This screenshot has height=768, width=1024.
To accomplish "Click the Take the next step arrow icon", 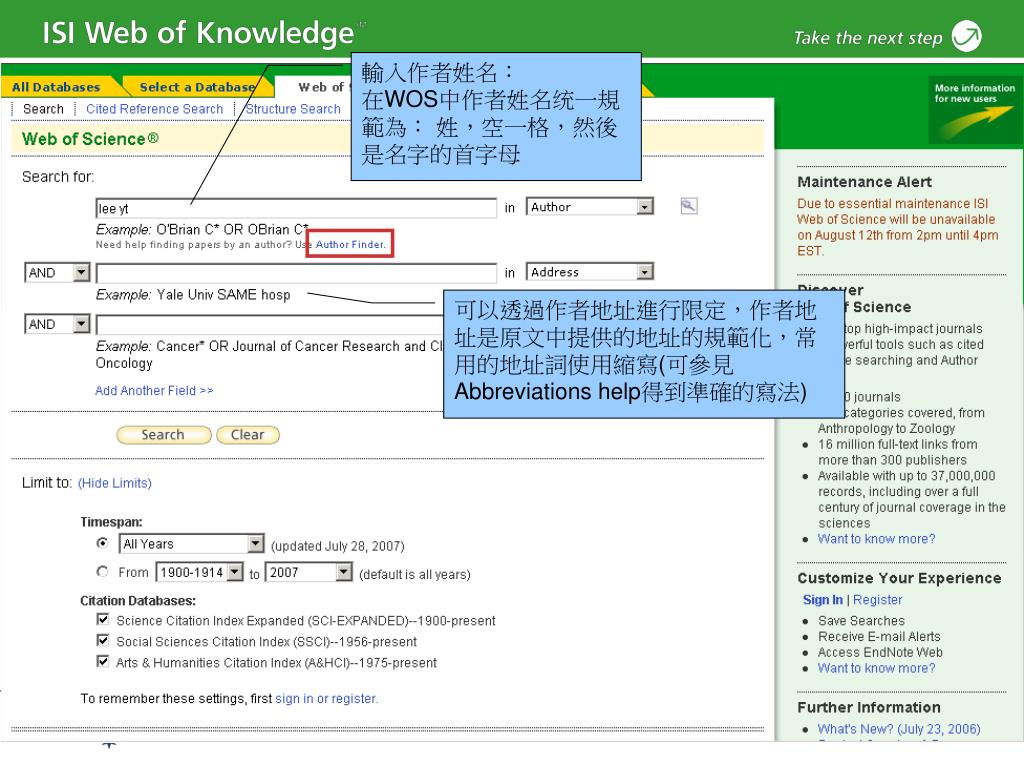I will click(x=967, y=36).
